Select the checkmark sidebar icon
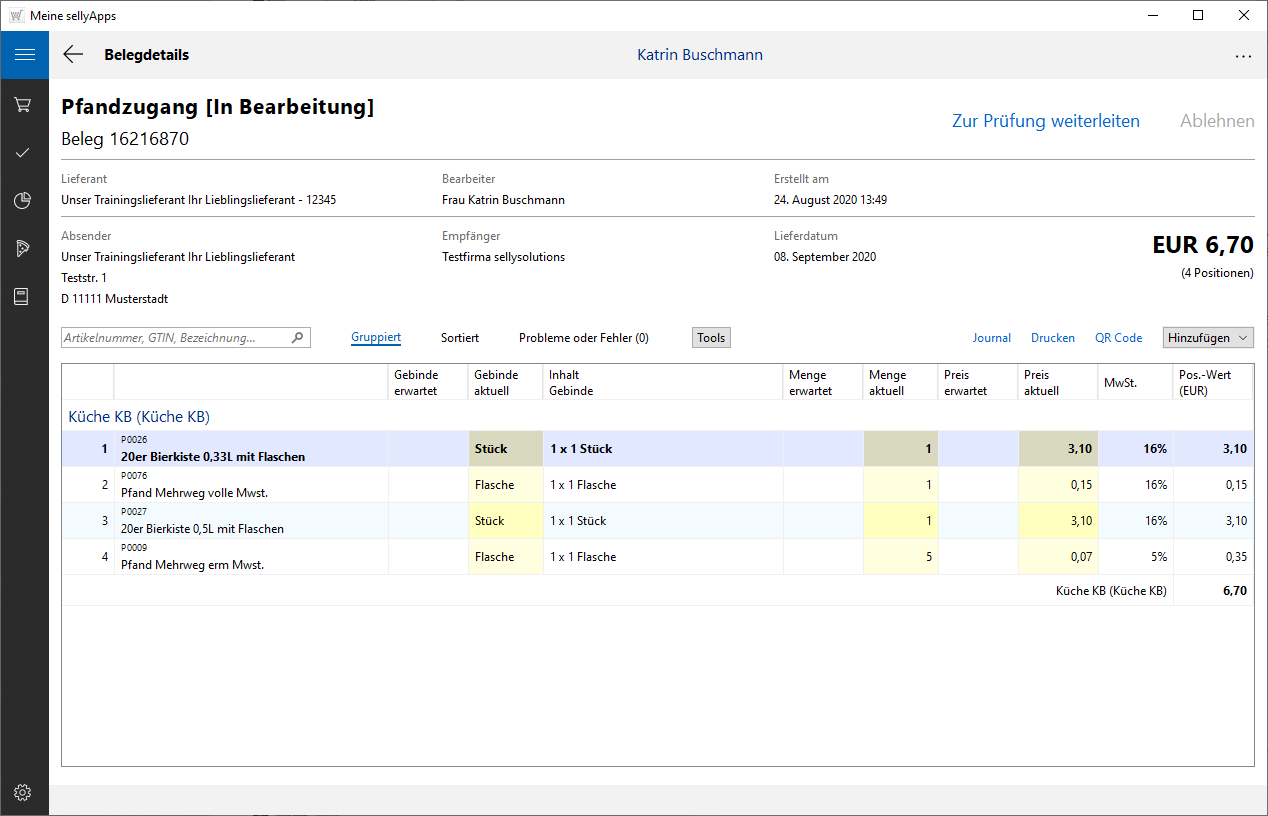This screenshot has height=816, width=1268. coord(23,152)
